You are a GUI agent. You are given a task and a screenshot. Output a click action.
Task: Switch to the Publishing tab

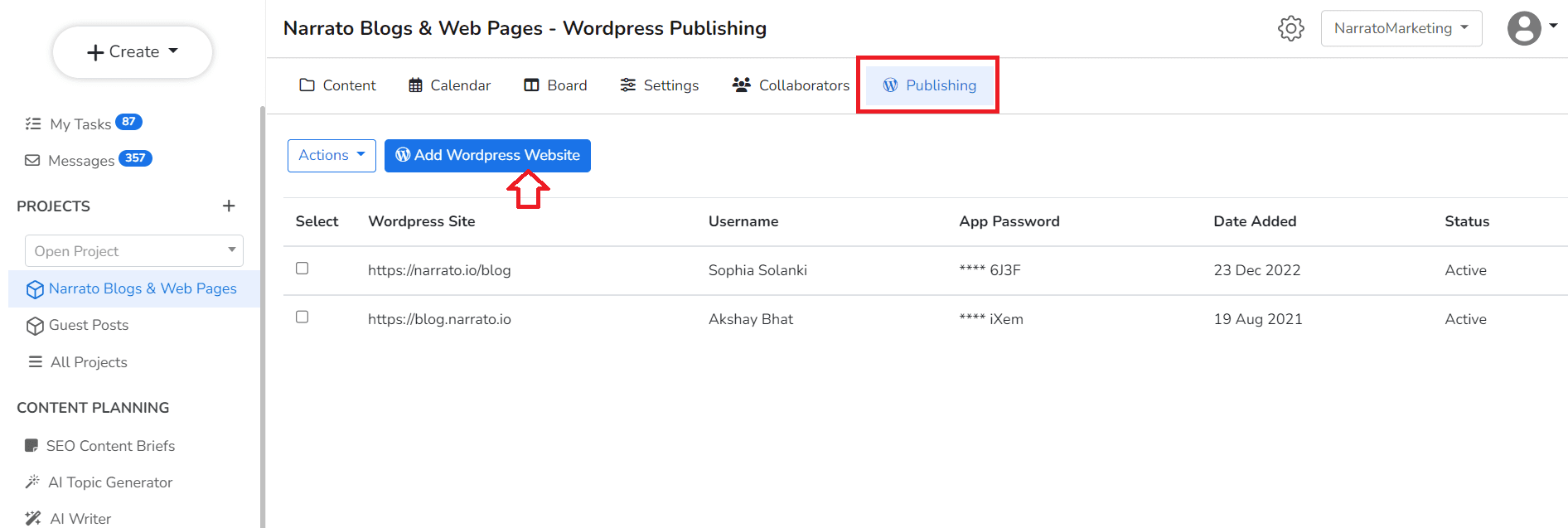pyautogui.click(x=929, y=85)
